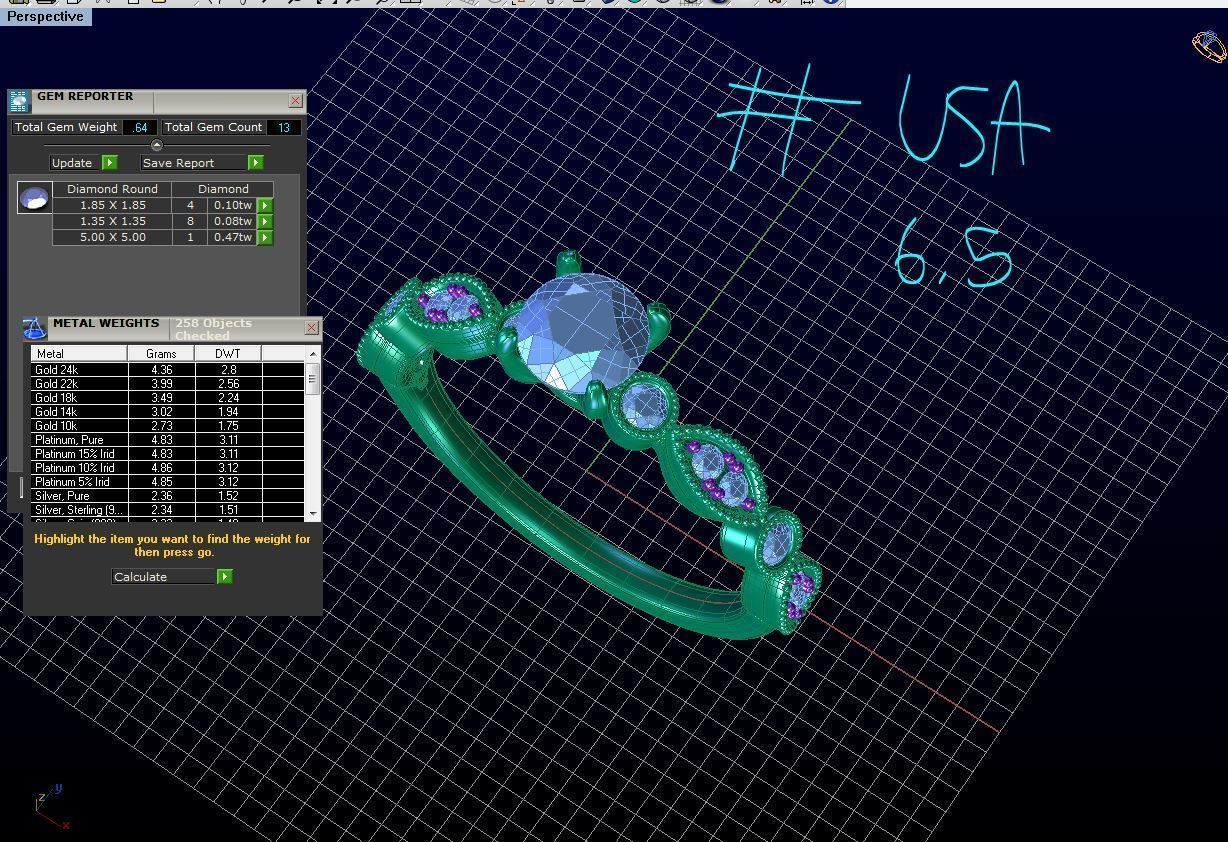Click the 258 Objects Checked label
1228x842 pixels.
(213, 329)
